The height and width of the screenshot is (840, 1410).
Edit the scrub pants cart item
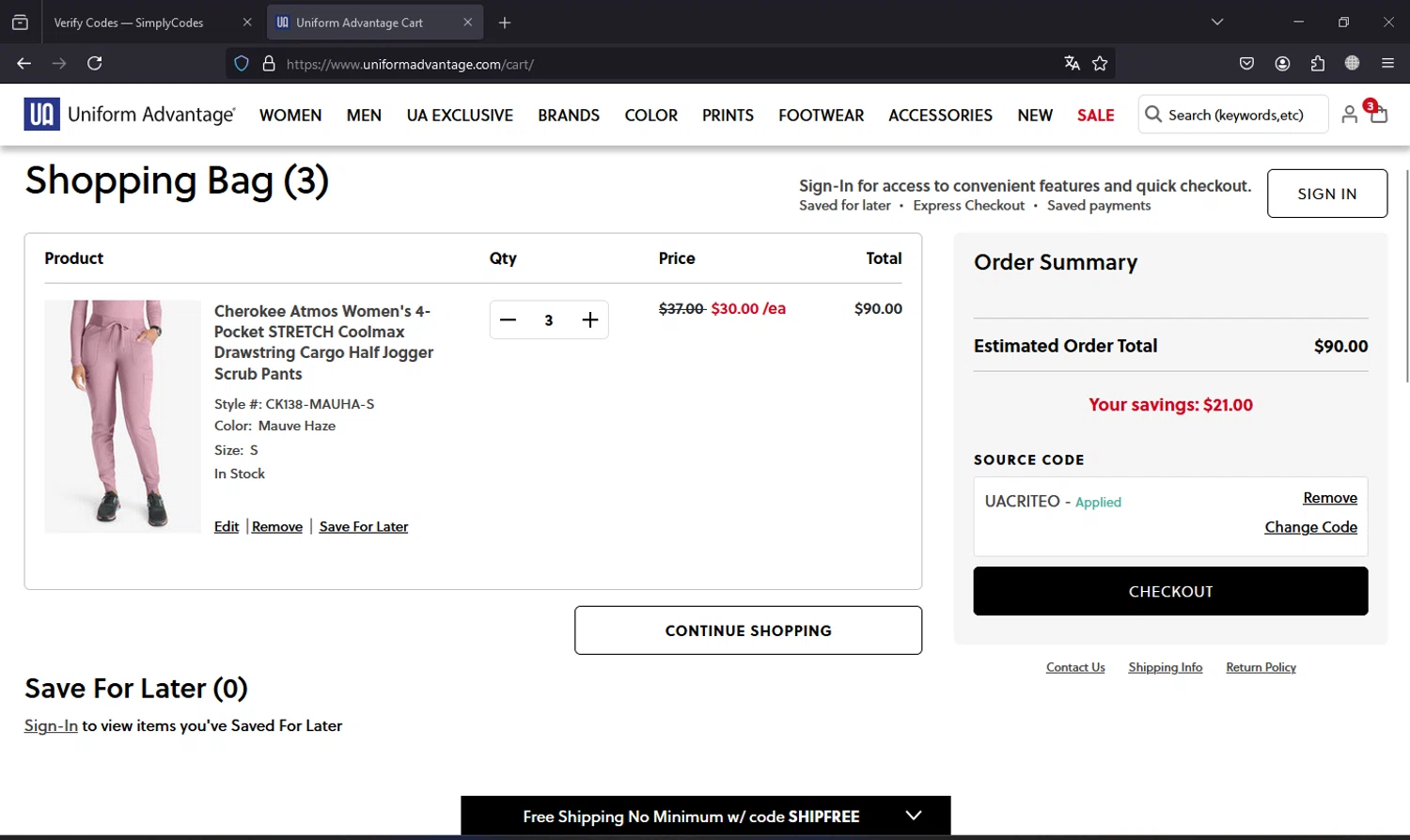tap(227, 527)
